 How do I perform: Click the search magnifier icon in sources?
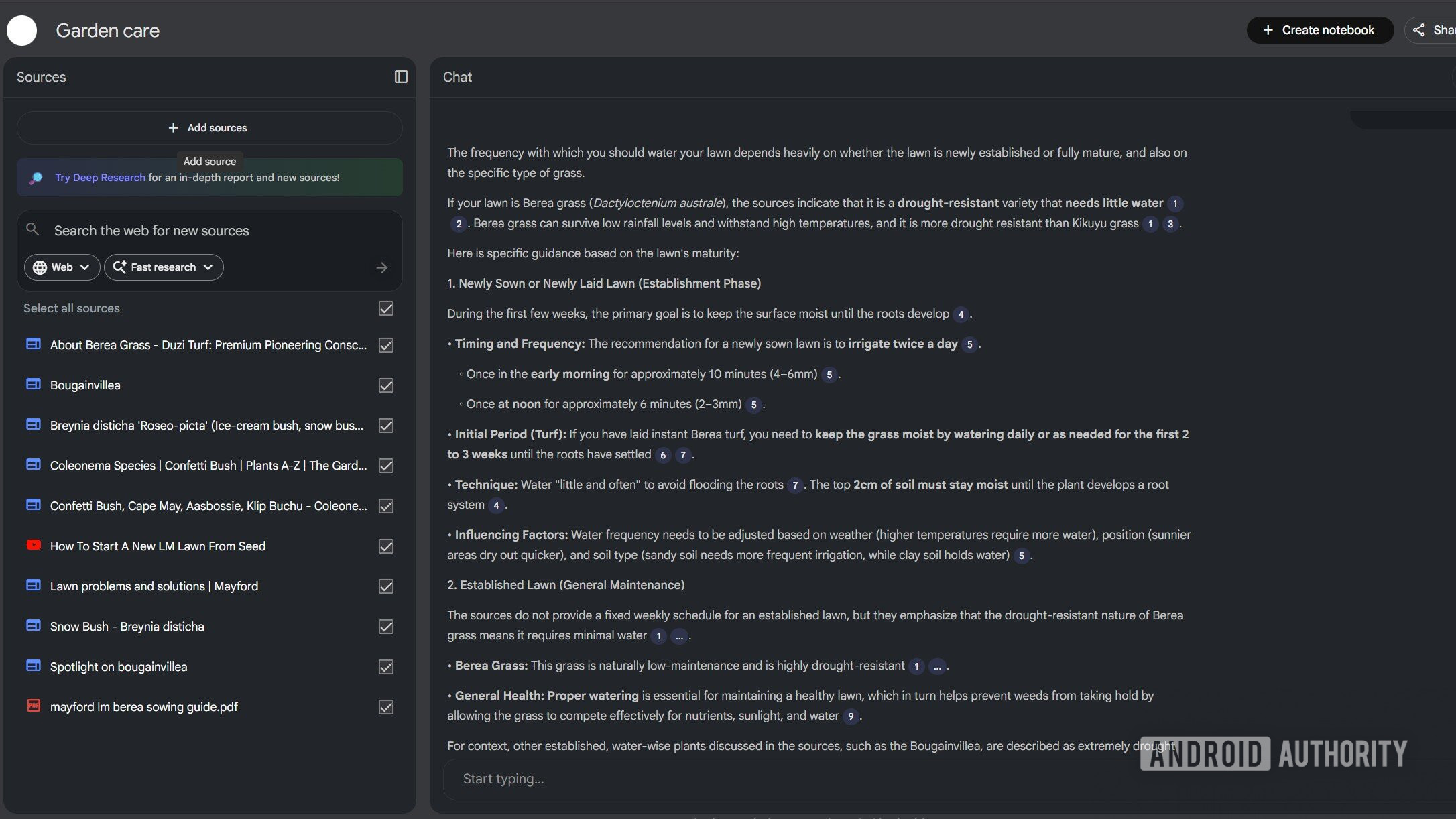click(32, 229)
